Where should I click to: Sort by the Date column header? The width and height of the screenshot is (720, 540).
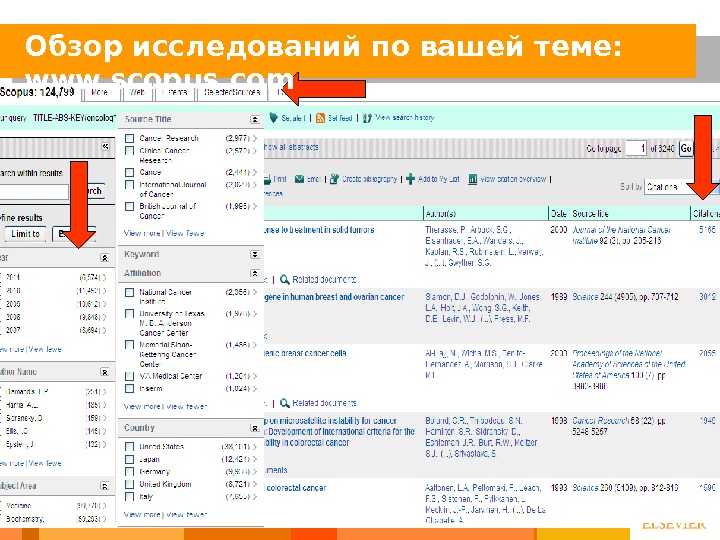pyautogui.click(x=558, y=214)
